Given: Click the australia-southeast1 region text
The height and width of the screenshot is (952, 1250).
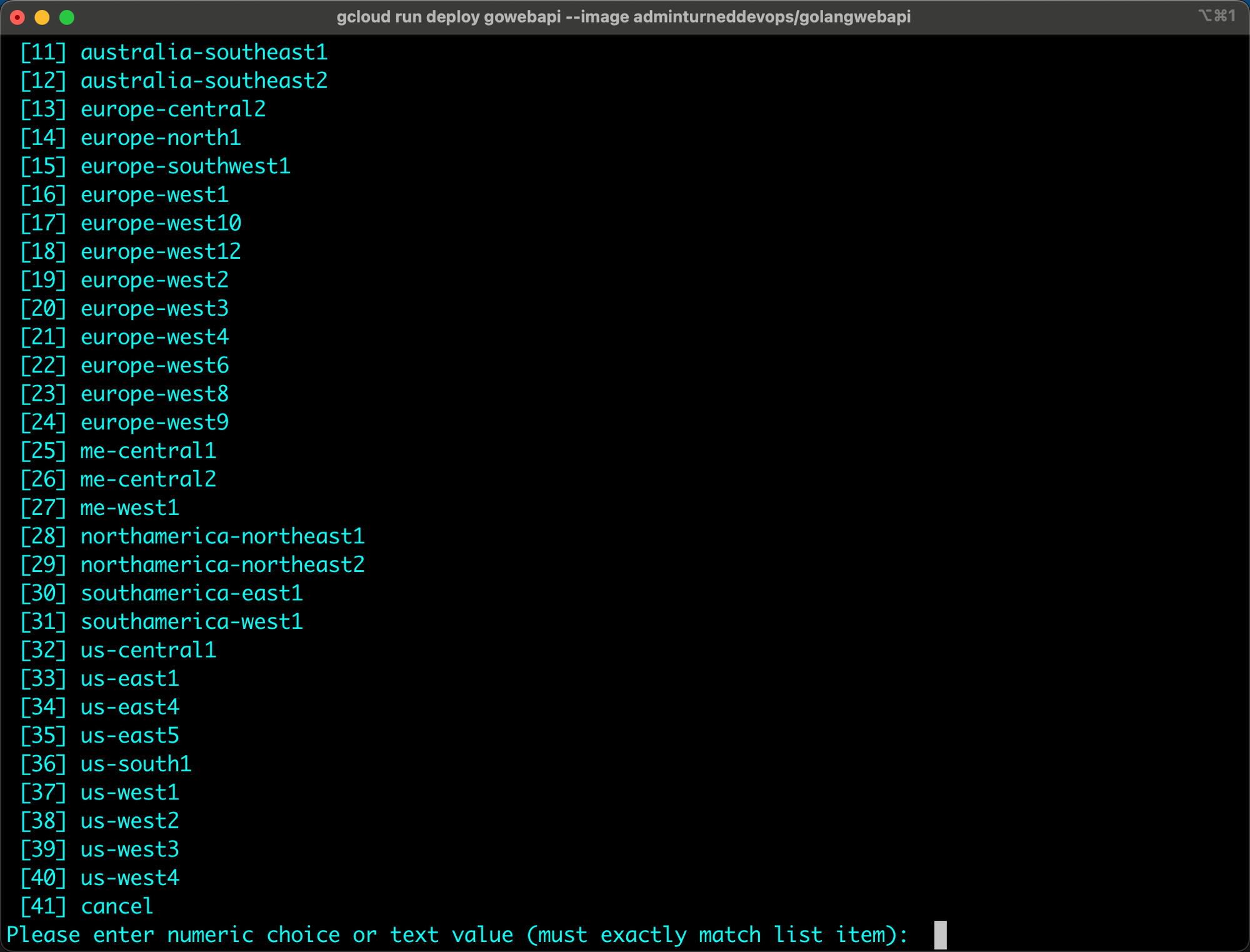Looking at the screenshot, I should [204, 53].
